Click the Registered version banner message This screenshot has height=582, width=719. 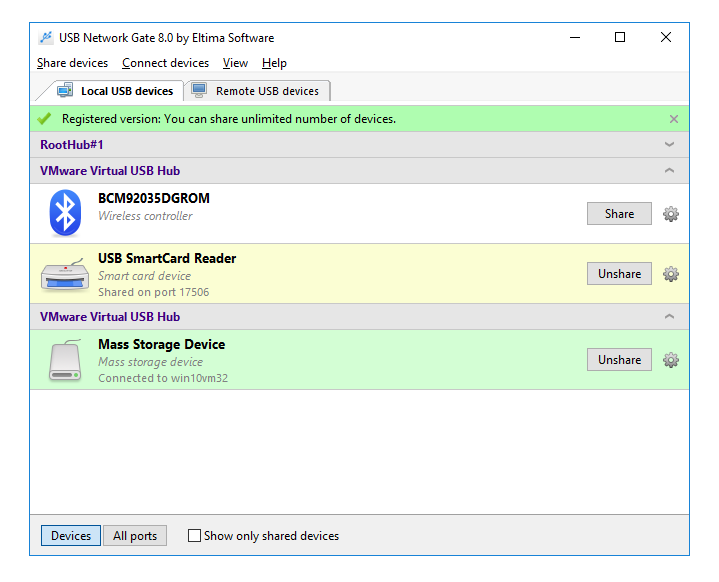pos(229,119)
